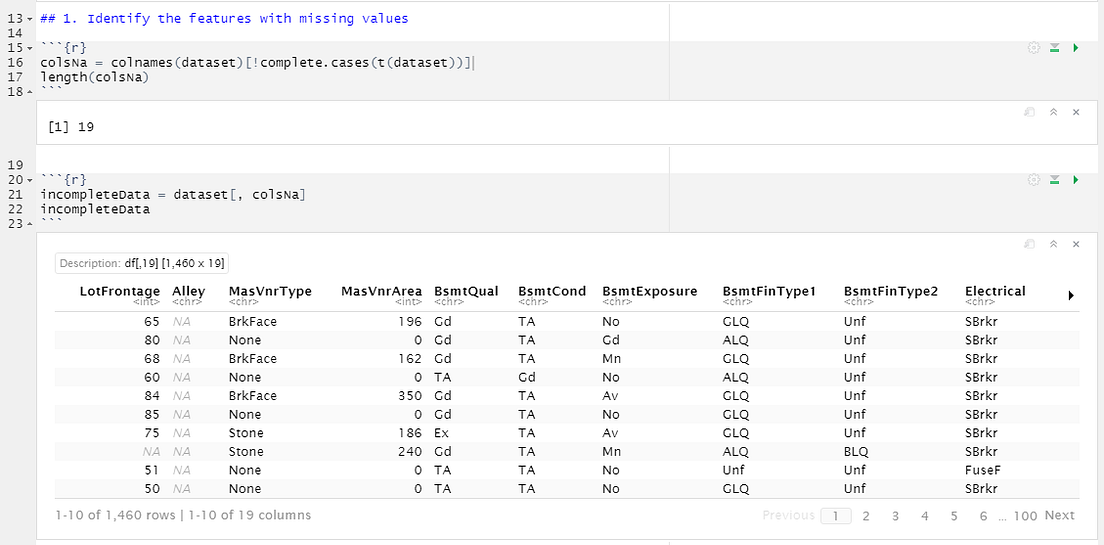Go to page 6 of the table
1104x545 pixels.
(983, 515)
